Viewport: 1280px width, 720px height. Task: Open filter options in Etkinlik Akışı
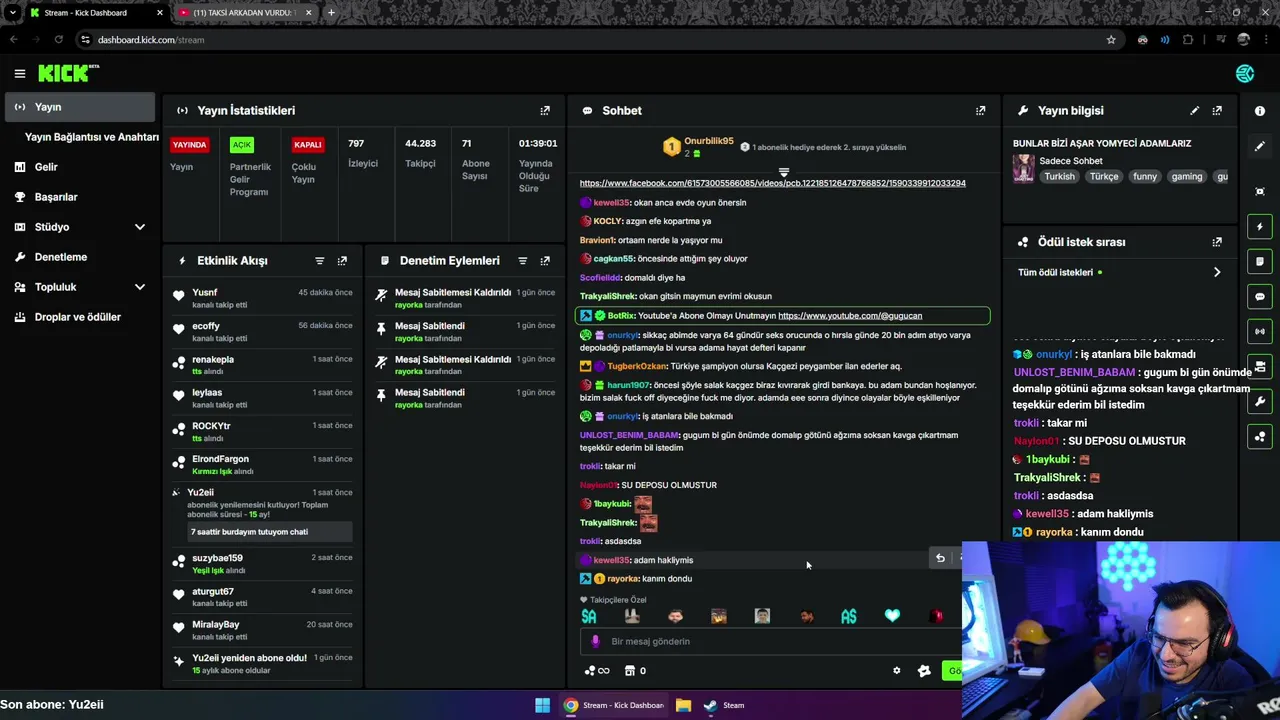point(320,261)
